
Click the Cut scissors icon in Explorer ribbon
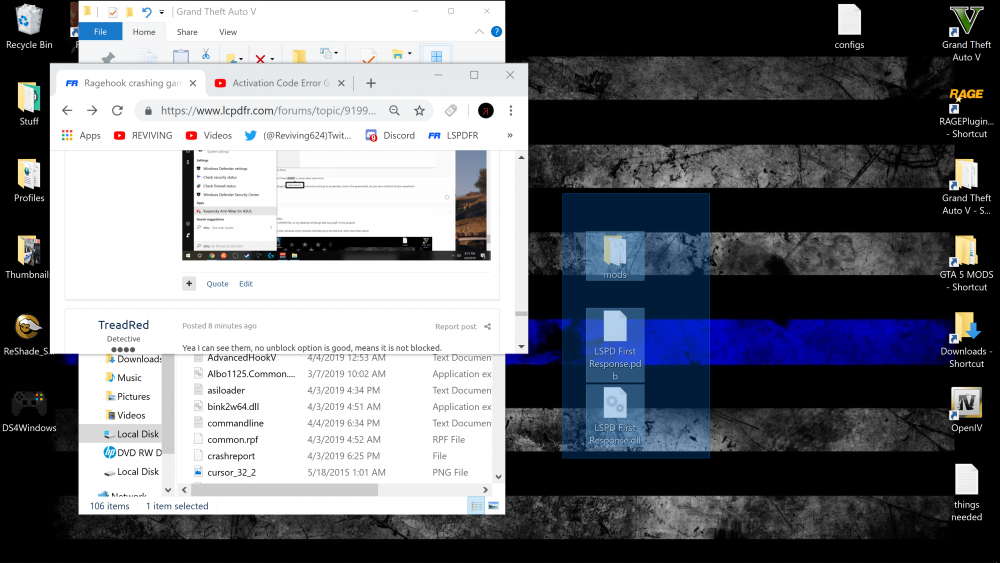click(x=205, y=55)
